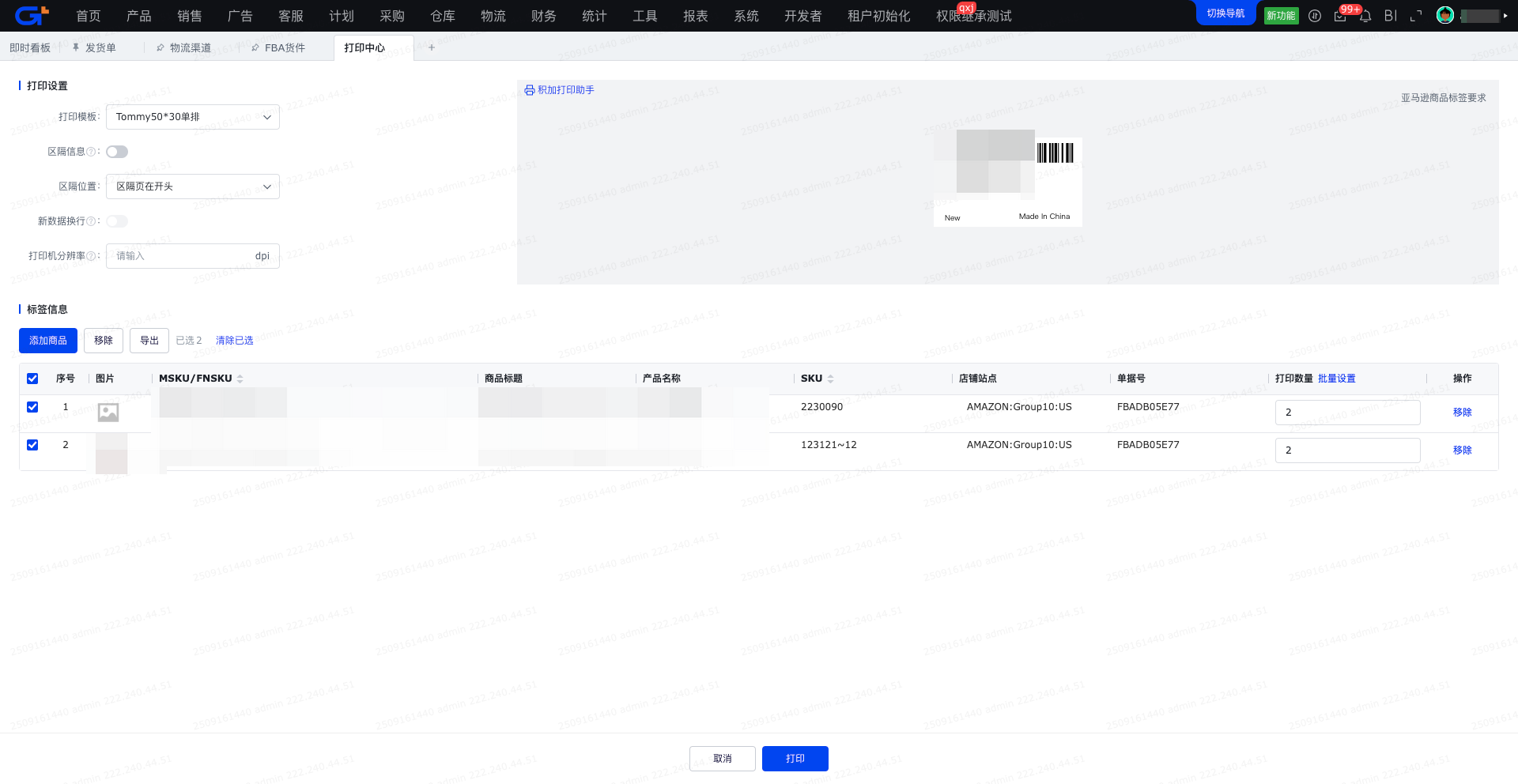Viewport: 1518px width, 784px height.
Task: Open the 租户初始化 menu
Action: point(879,16)
